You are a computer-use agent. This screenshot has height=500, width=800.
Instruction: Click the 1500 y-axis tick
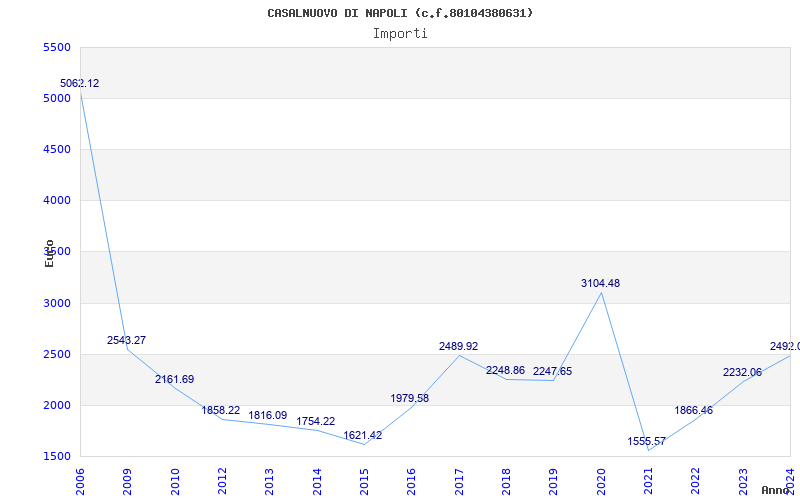[x=57, y=457]
